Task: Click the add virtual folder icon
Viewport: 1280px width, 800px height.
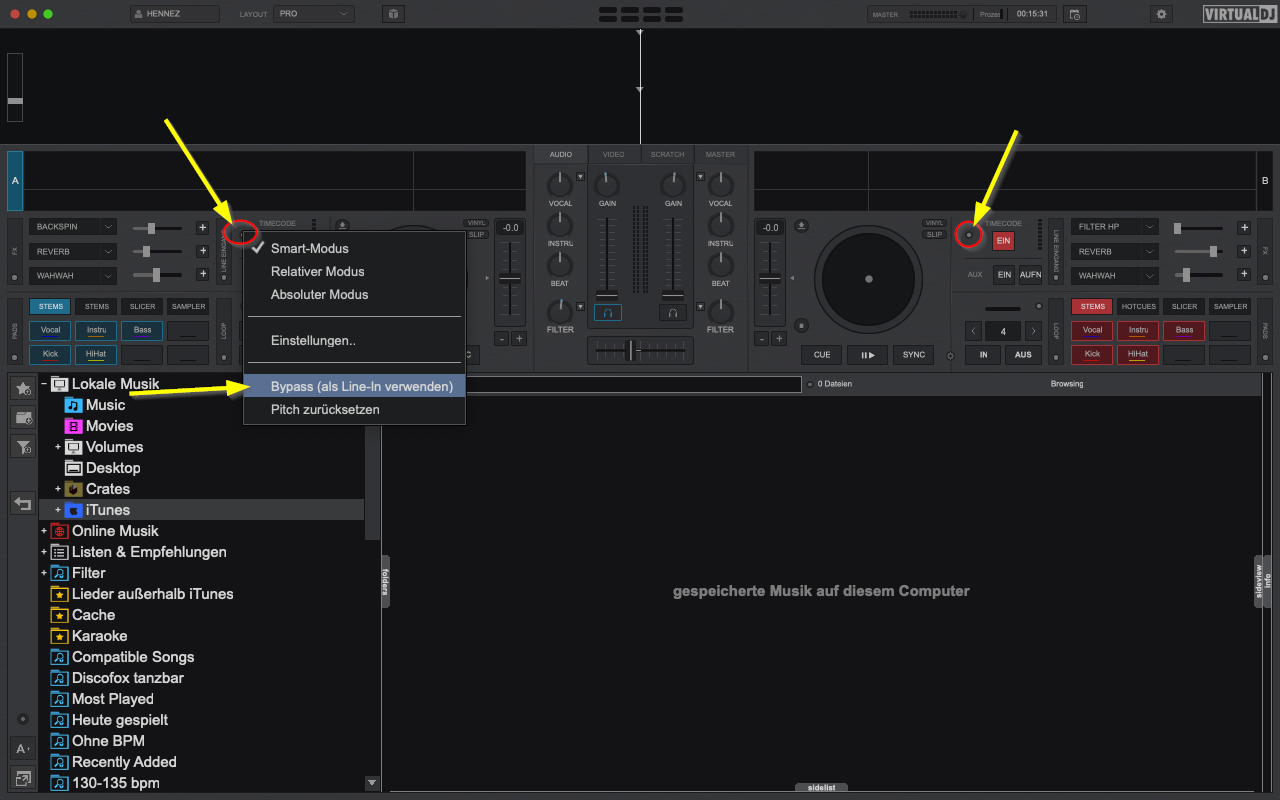Action: (23, 417)
